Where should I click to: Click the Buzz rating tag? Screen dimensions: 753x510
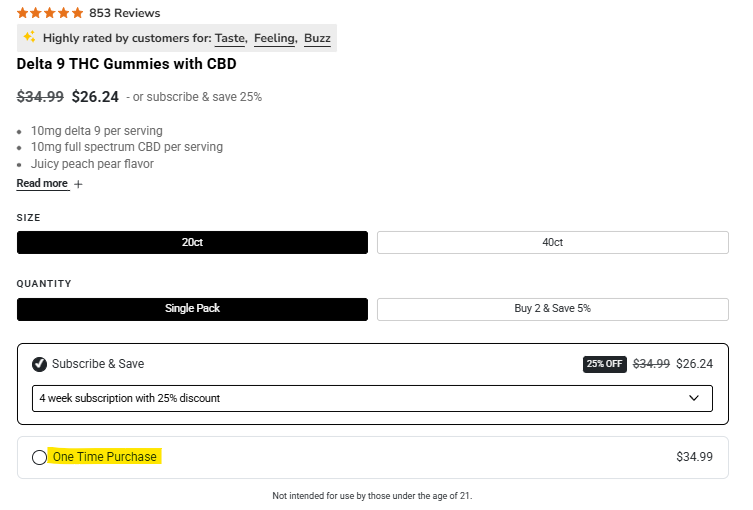click(x=317, y=38)
